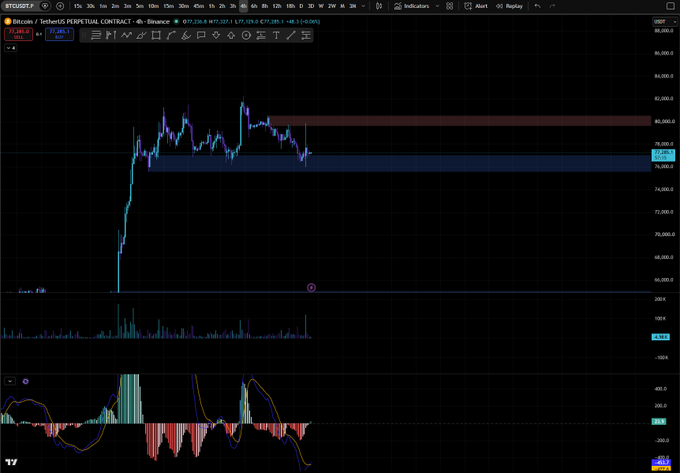This screenshot has height=473, width=680.
Task: Select the 45m timeframe
Action: (x=199, y=6)
